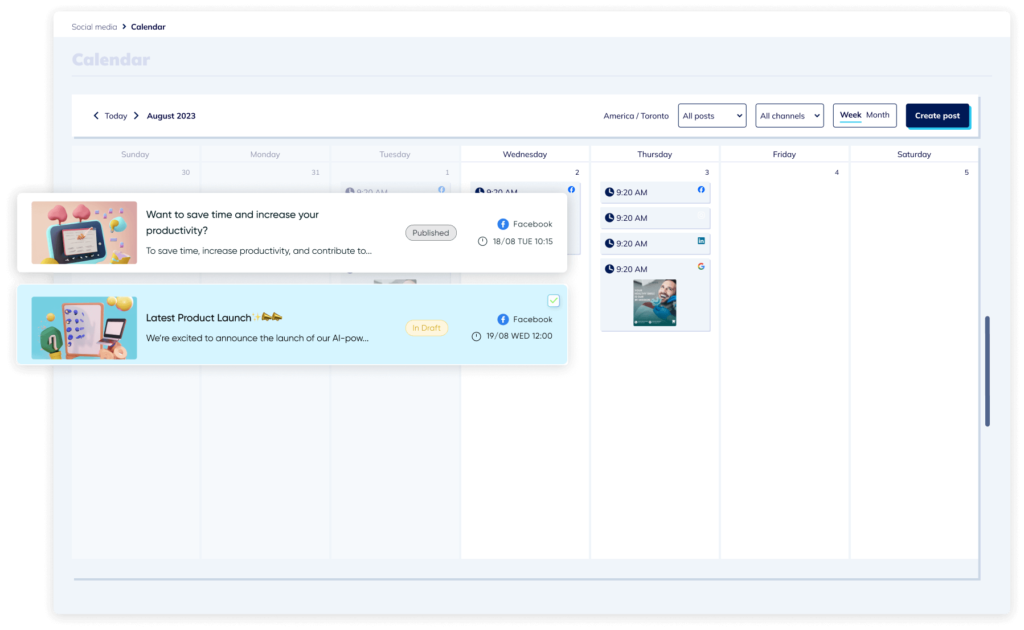Open the Social media breadcrumb link
Screen dimensions: 1024x630
(x=94, y=27)
